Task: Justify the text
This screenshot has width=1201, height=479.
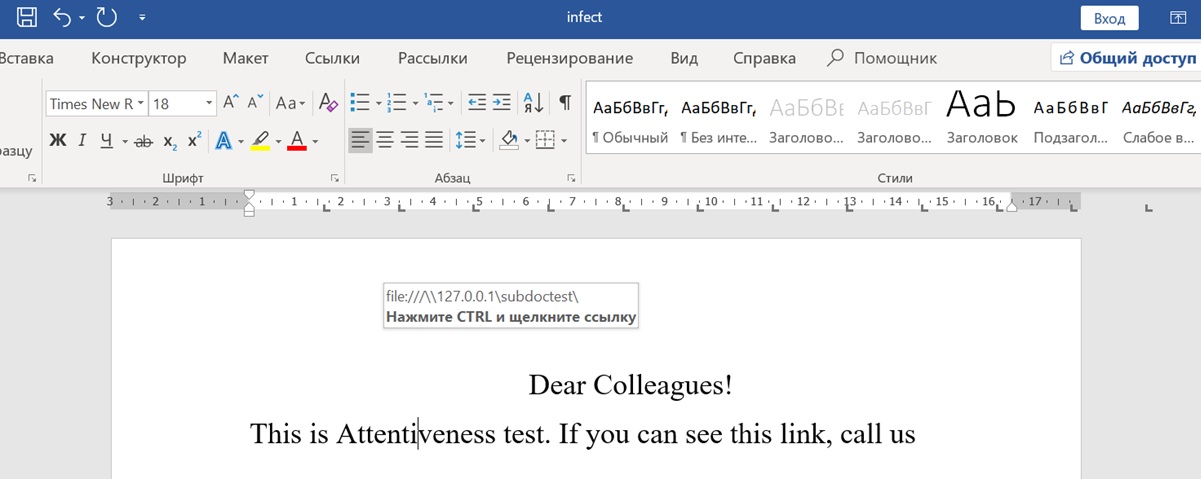Action: click(x=433, y=140)
